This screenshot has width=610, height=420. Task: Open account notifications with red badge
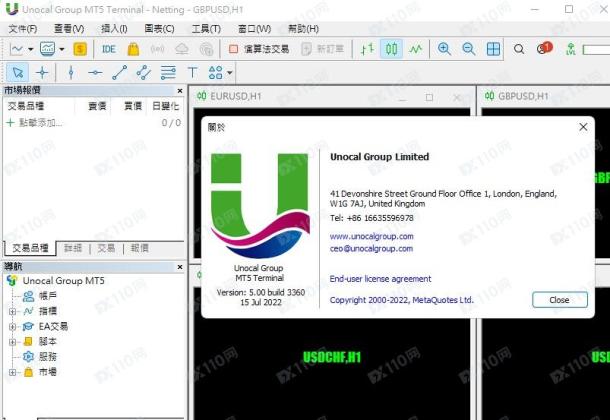(x=544, y=48)
